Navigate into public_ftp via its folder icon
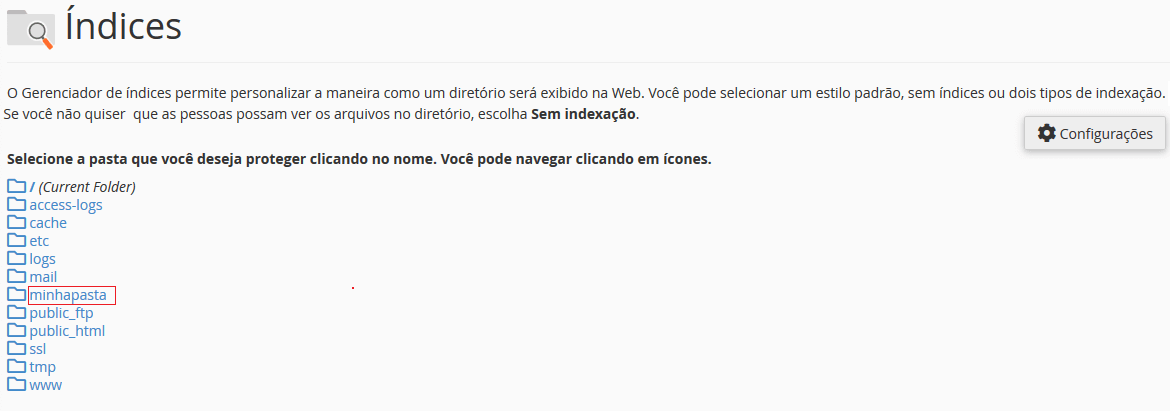 coord(16,312)
